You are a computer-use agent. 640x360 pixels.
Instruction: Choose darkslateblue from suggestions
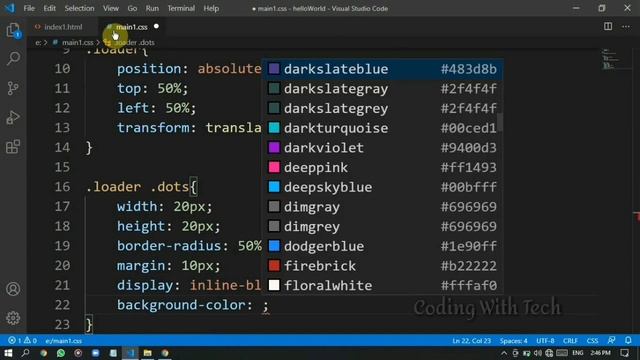(x=382, y=69)
